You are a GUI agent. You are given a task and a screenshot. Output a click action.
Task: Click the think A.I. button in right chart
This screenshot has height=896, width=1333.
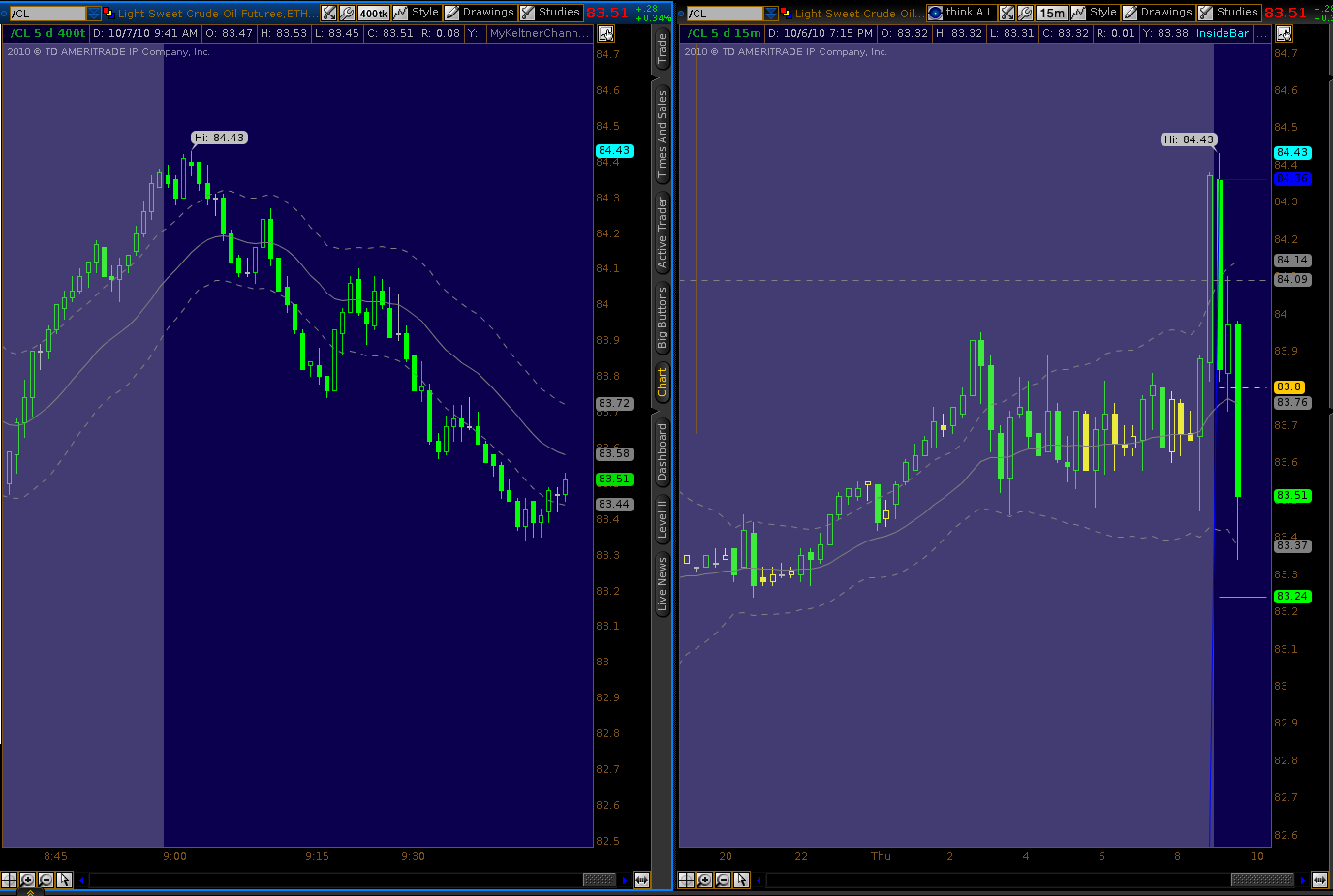point(961,13)
